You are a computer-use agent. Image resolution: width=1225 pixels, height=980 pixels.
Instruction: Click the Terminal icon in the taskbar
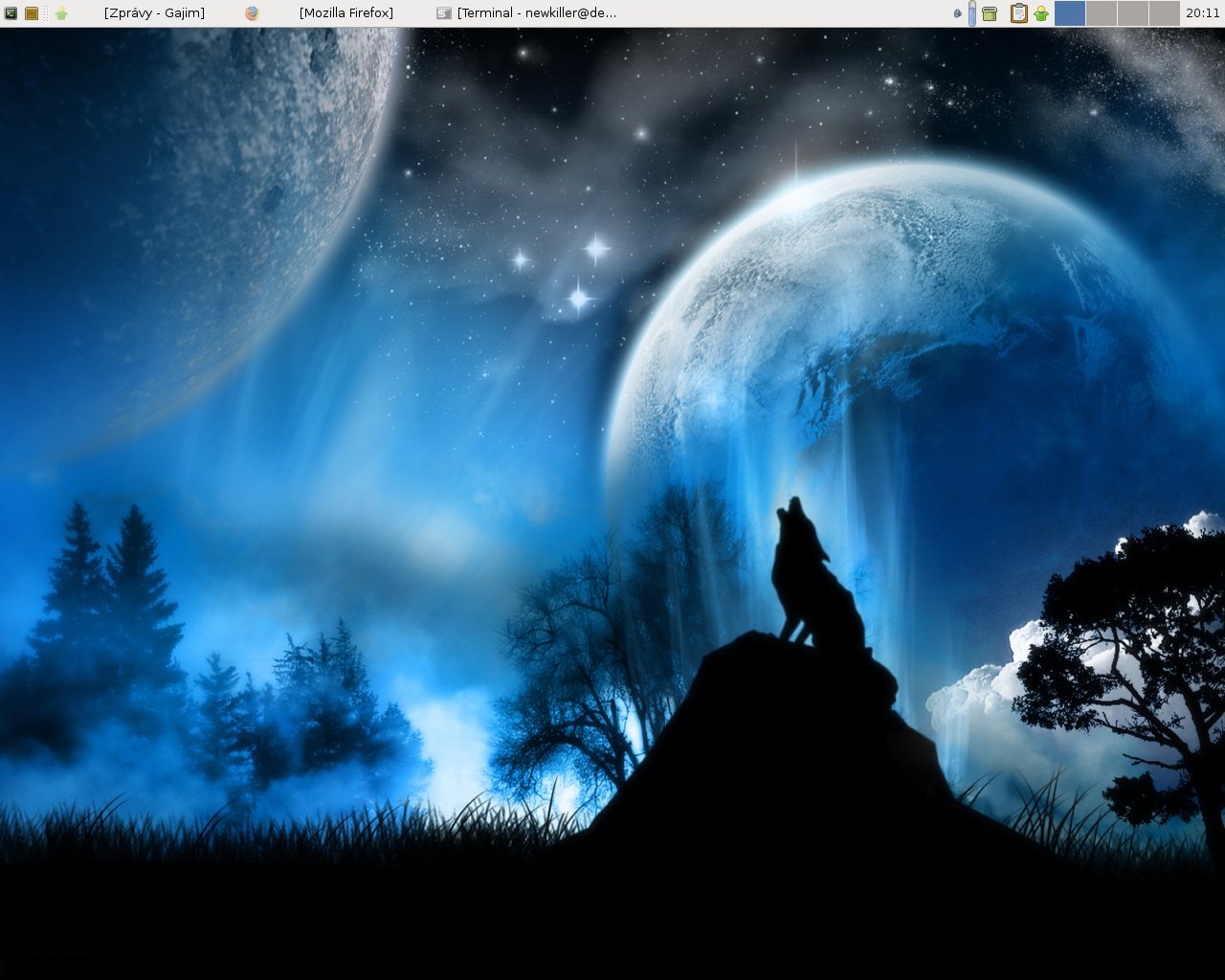(443, 13)
